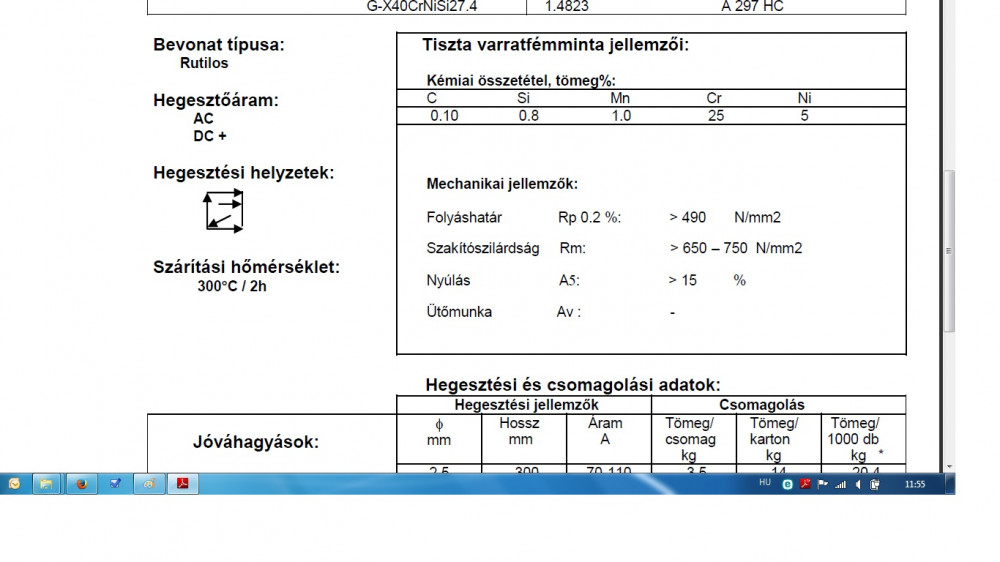Click the Show desktop strip
1000x562 pixels.
click(x=950, y=484)
